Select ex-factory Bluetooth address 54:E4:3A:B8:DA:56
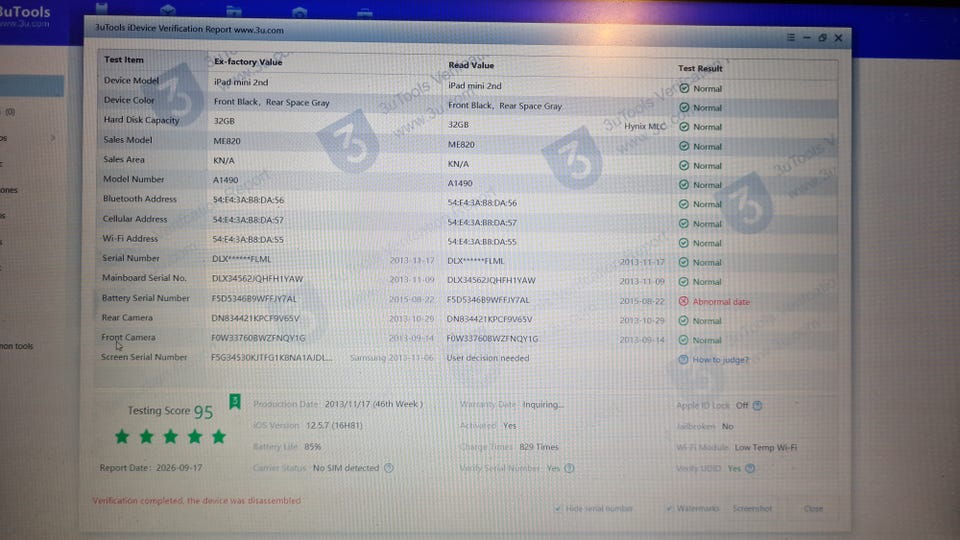 pyautogui.click(x=248, y=200)
